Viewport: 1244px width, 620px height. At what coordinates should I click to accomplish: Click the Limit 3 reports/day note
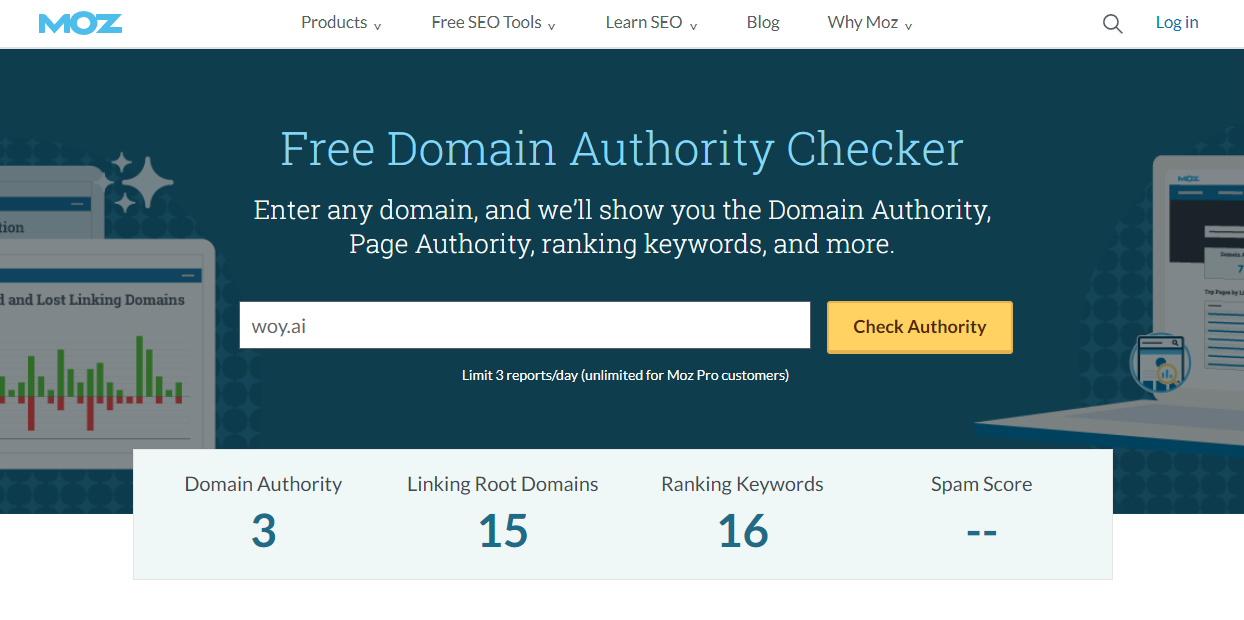pos(625,376)
